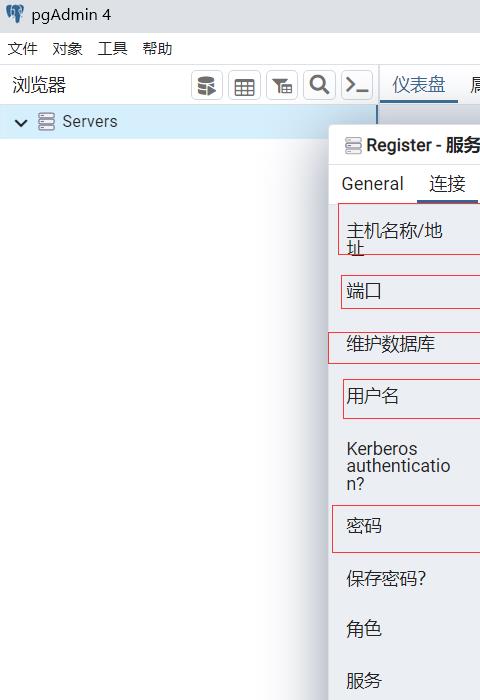Select the 连接 tab in the dialog
Screen dimensions: 480x700
pos(447,184)
